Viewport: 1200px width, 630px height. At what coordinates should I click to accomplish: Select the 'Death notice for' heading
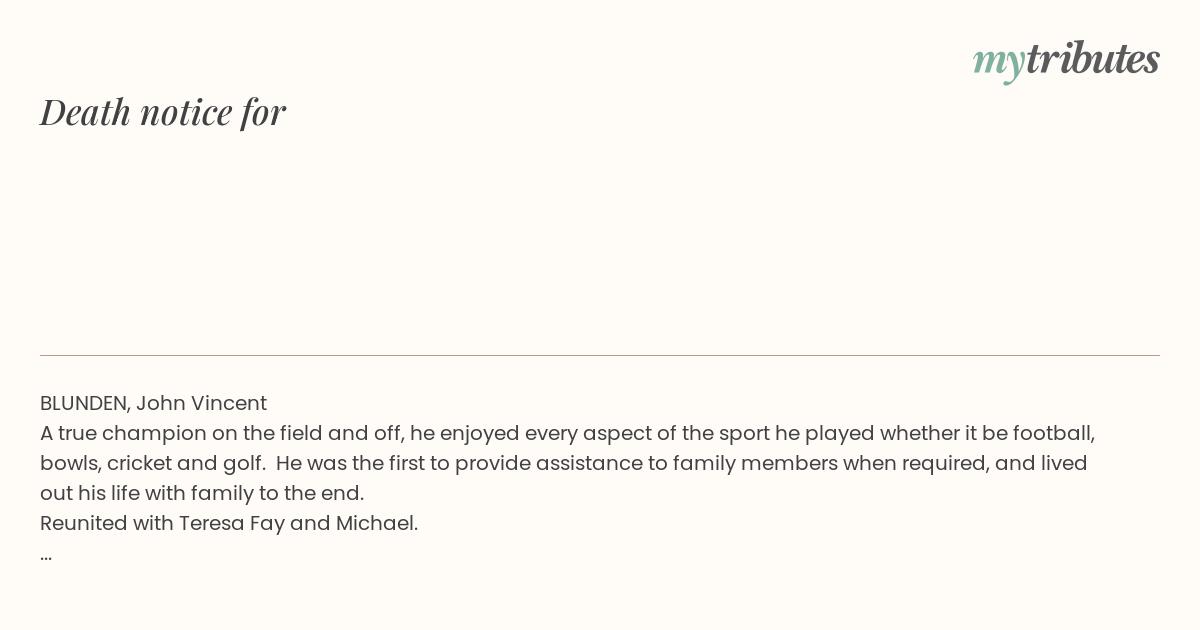(163, 112)
